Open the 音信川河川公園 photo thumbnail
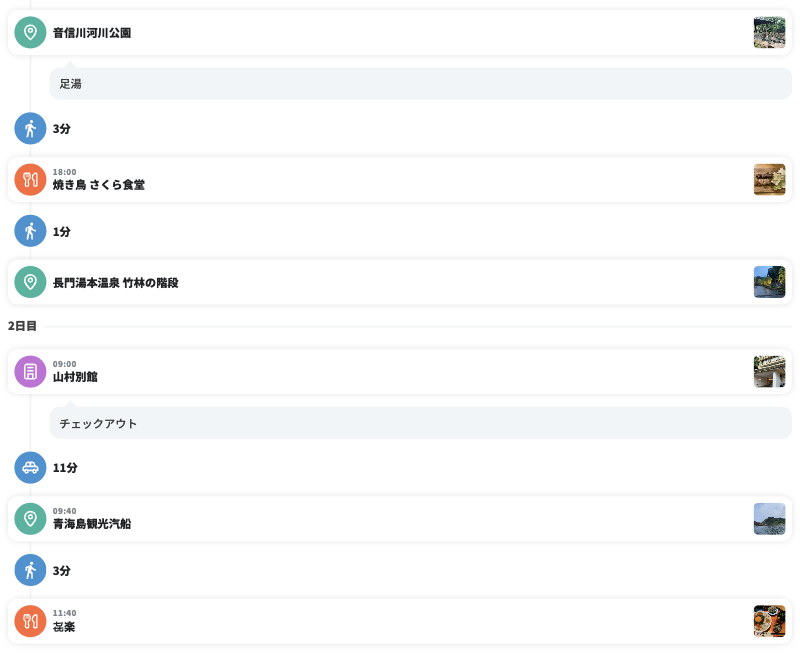The width and height of the screenshot is (800, 658). pyautogui.click(x=769, y=33)
